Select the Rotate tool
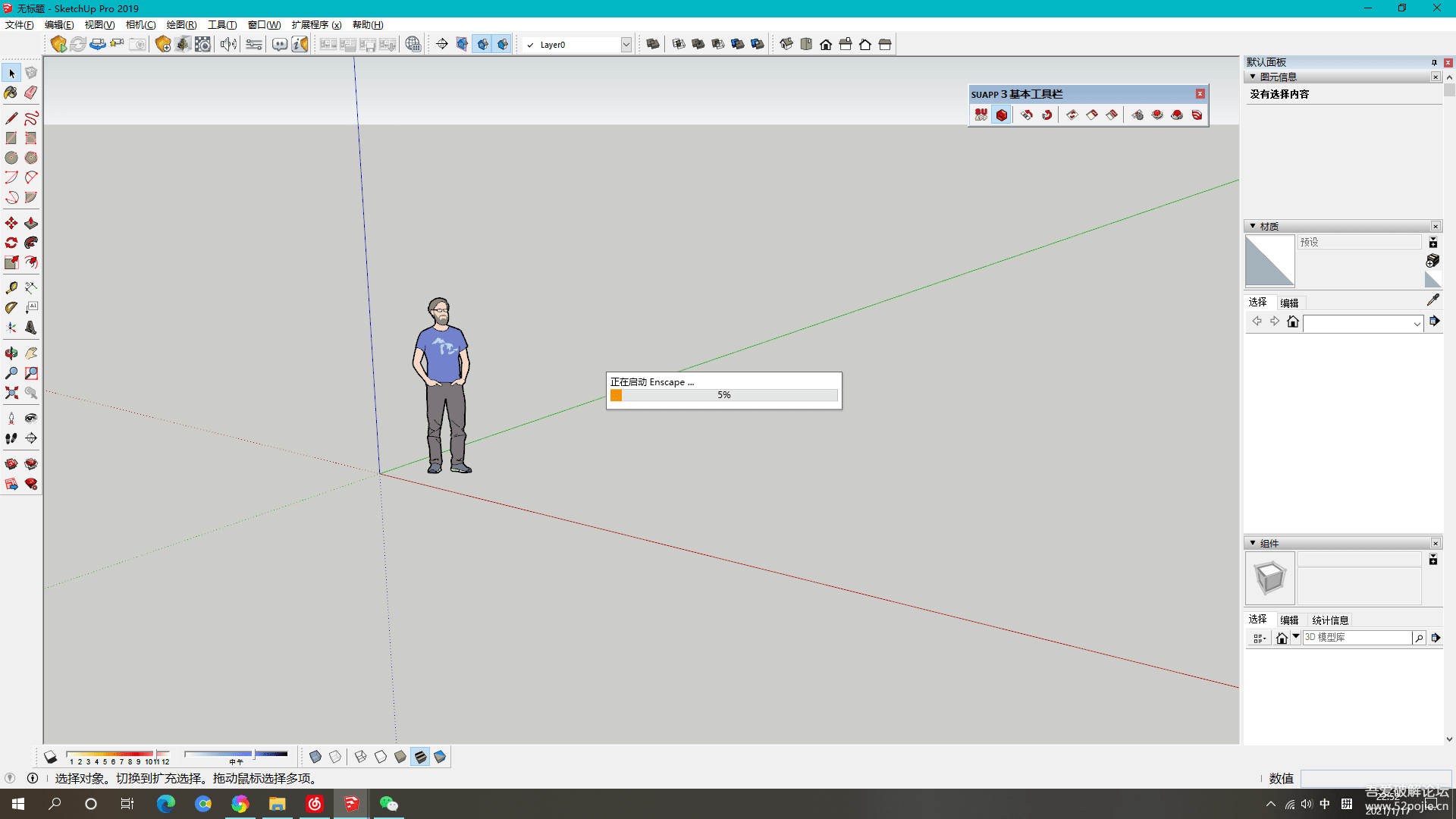1456x819 pixels. [11, 243]
